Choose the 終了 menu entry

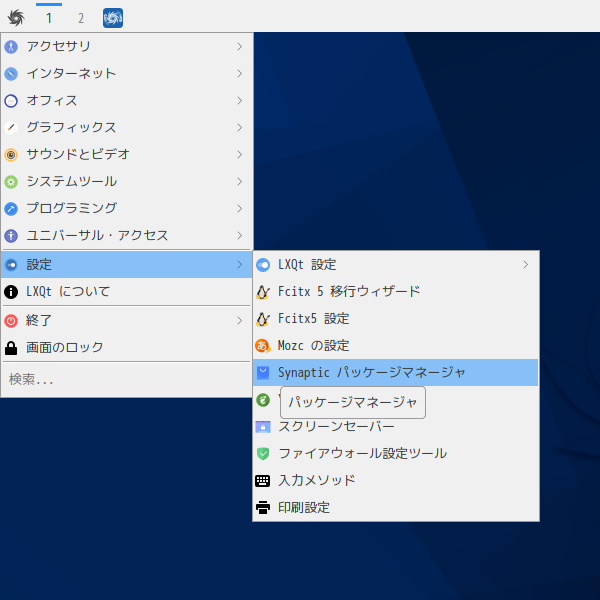click(126, 320)
